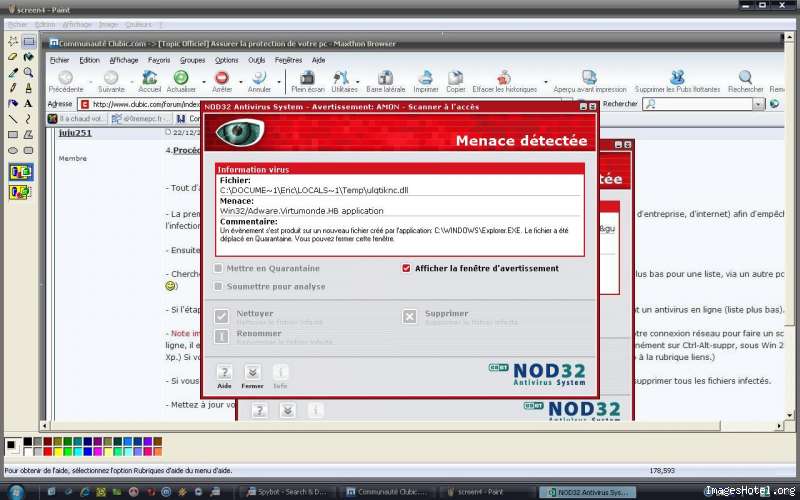Select the Rectangle shape tool
The width and height of the screenshot is (800, 500).
pos(13,135)
